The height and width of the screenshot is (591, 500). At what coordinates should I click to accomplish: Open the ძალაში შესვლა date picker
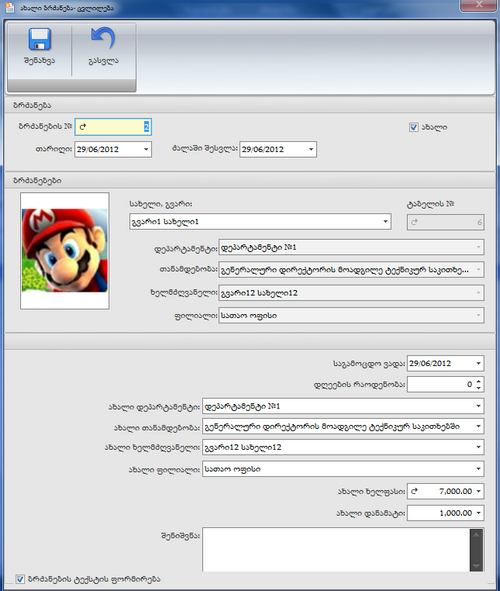311,149
